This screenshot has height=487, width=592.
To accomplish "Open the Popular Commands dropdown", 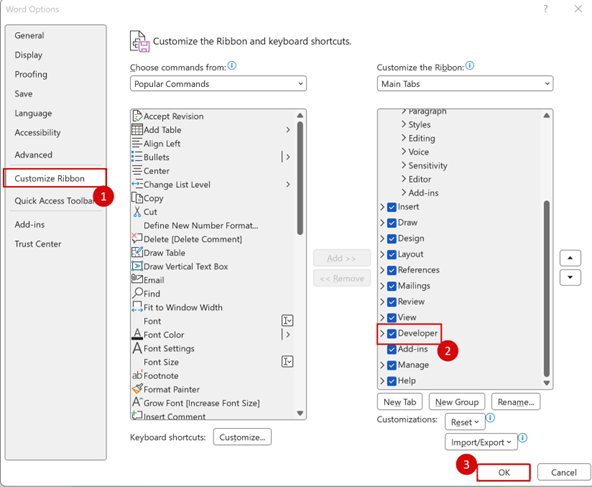I will [x=218, y=84].
